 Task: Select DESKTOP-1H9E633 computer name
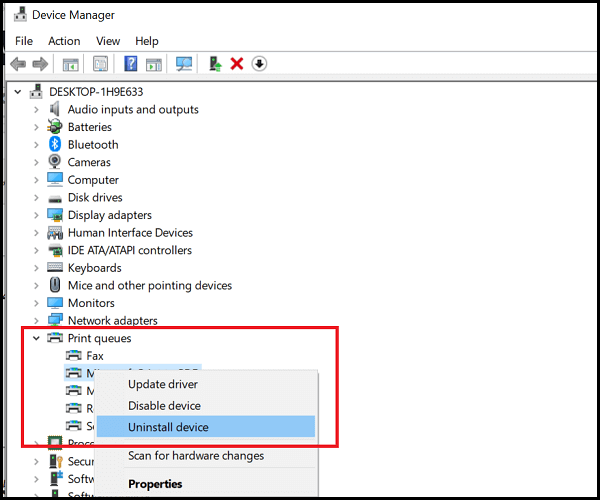[96, 92]
